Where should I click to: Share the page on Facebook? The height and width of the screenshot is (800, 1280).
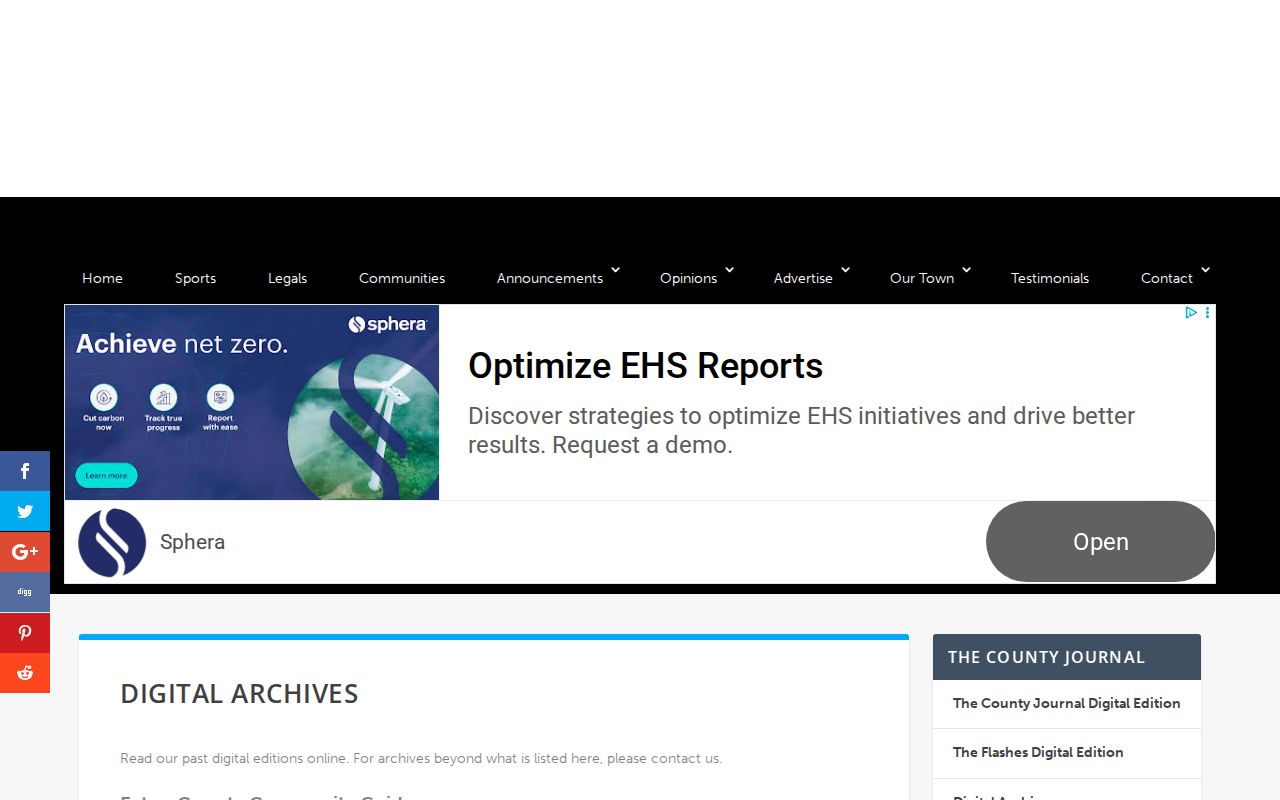(25, 471)
